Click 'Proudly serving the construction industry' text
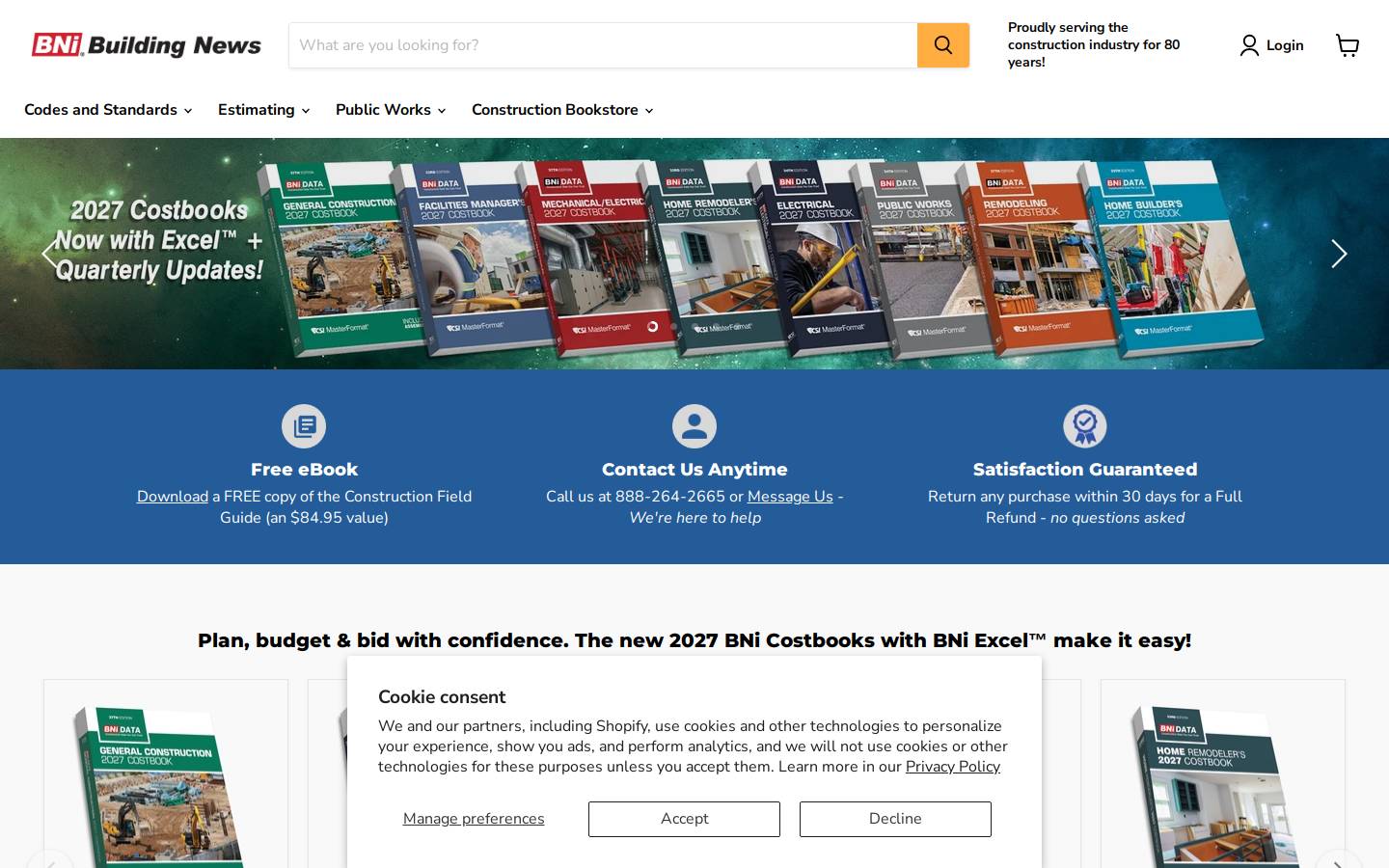This screenshot has height=868, width=1389. tap(1094, 45)
